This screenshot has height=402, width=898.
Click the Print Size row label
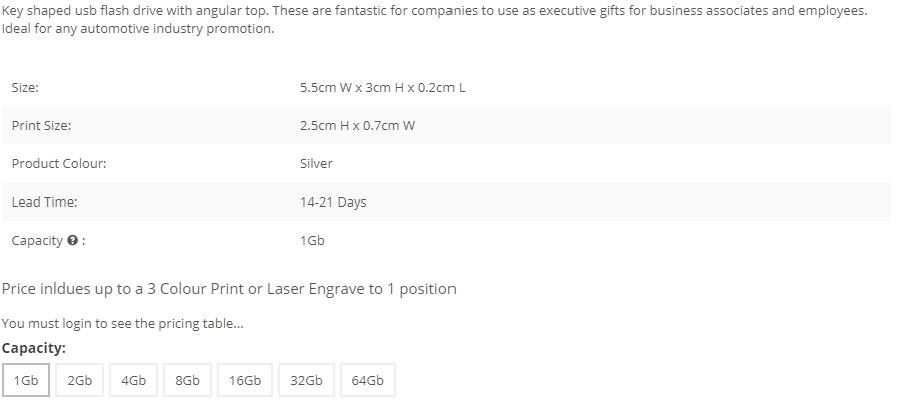coord(41,125)
